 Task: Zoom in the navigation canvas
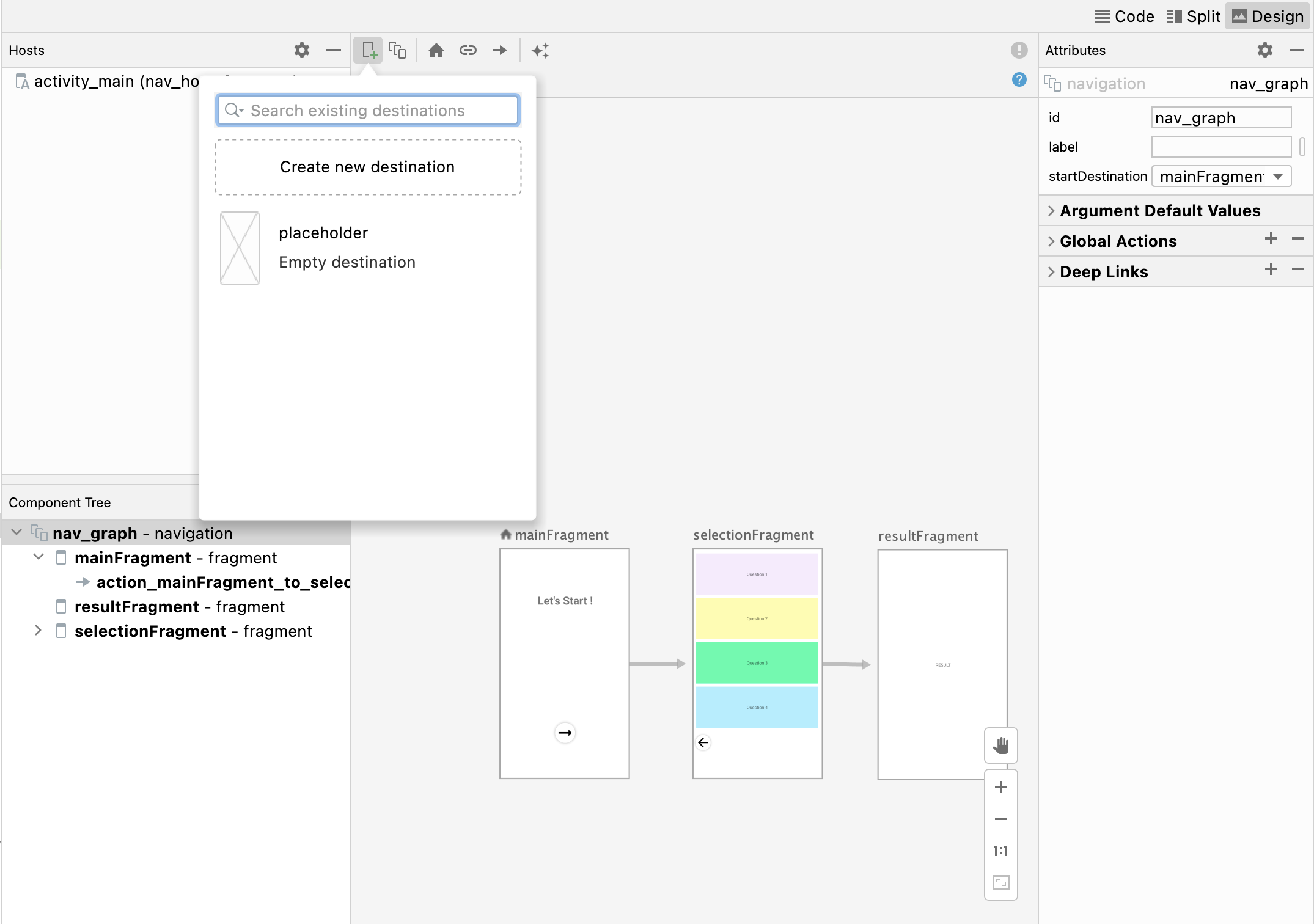[x=1000, y=787]
